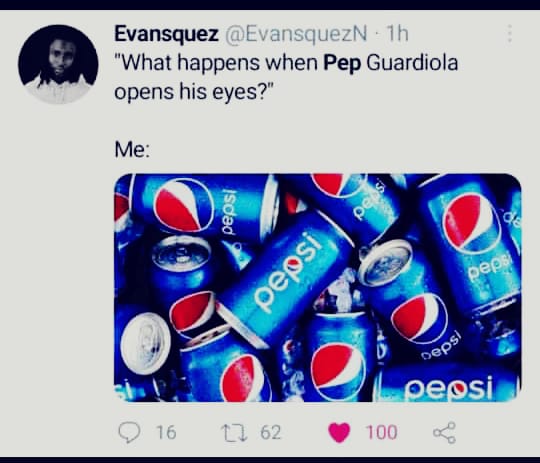Open Evansquez's profile picture
This screenshot has width=540, height=463.
58,64
